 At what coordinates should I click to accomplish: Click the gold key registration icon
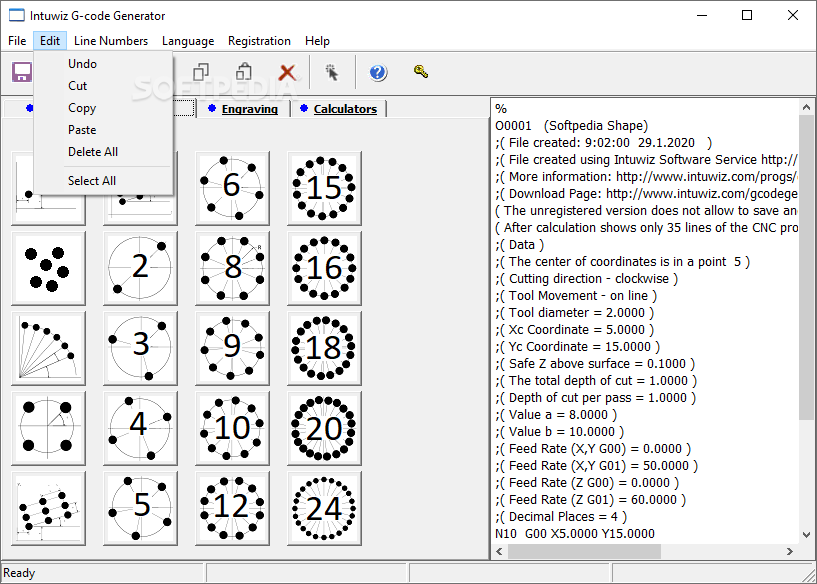click(x=421, y=72)
